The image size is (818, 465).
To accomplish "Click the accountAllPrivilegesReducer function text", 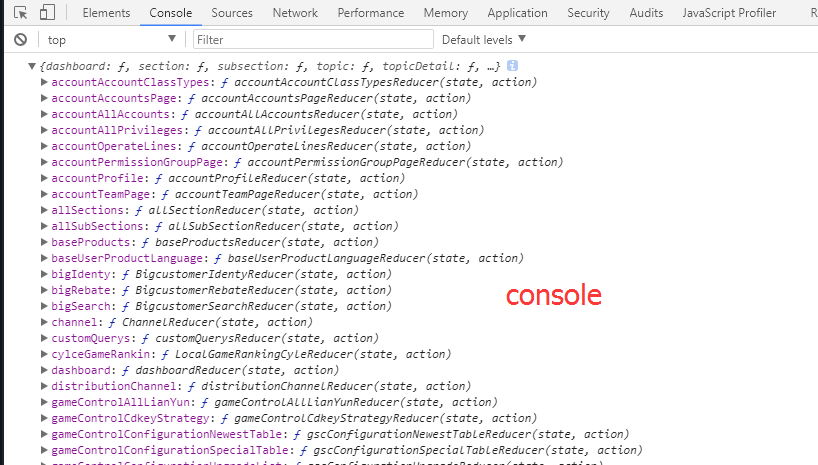I will pos(346,130).
